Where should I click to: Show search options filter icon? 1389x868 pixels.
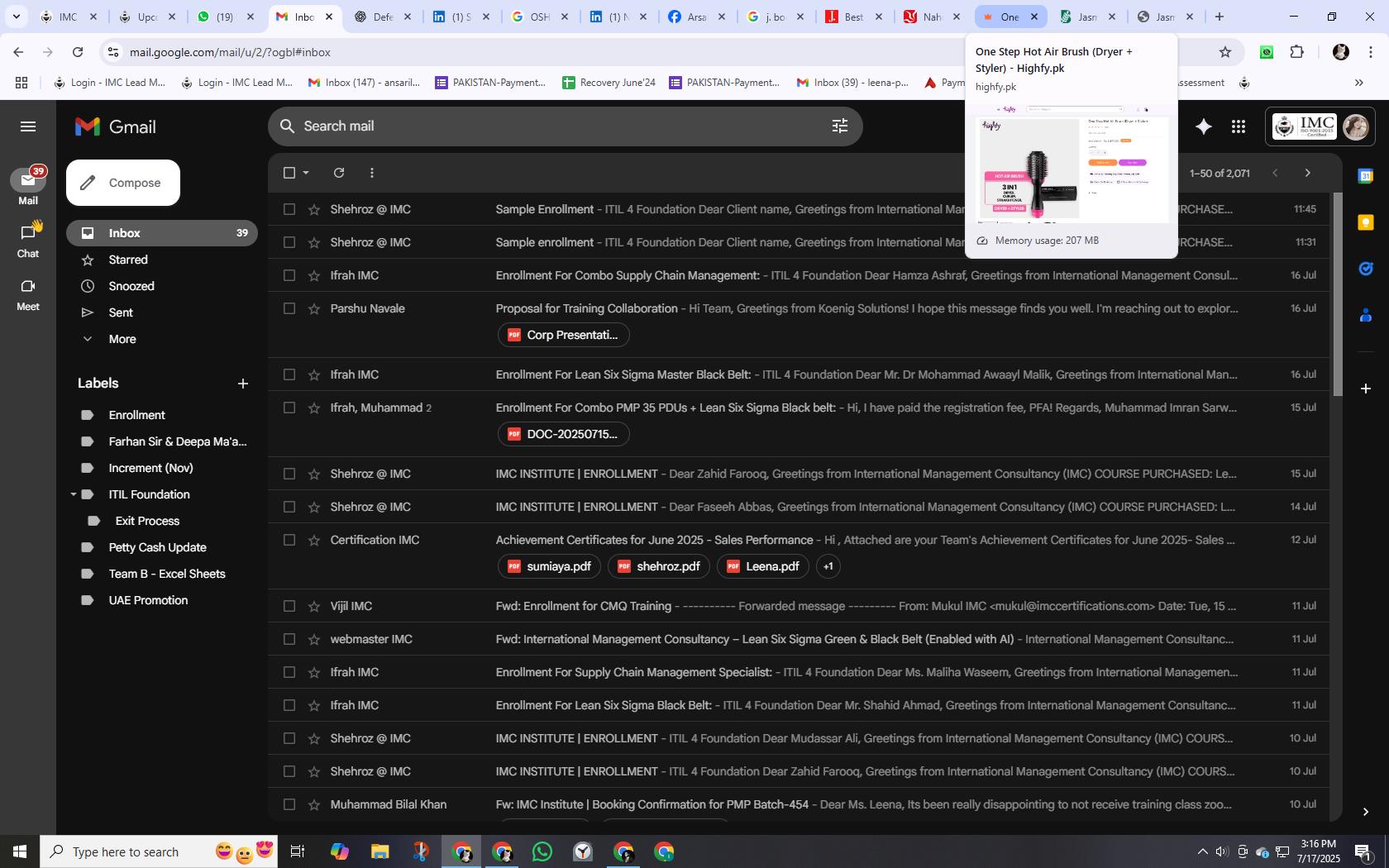[840, 126]
